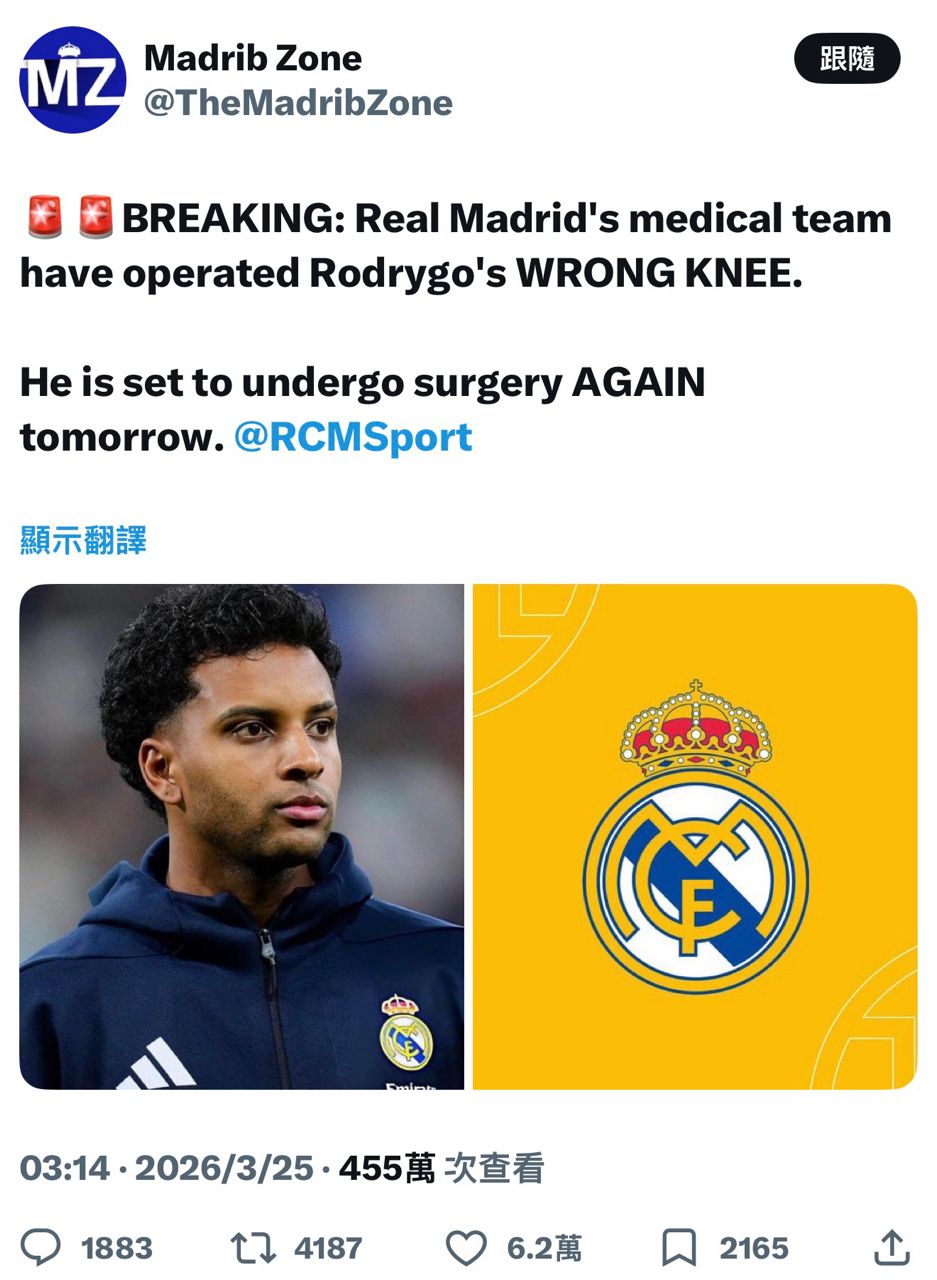Viewport: 937px width, 1280px height.
Task: Bookmark the tweet with the bookmark icon
Action: click(x=679, y=1247)
